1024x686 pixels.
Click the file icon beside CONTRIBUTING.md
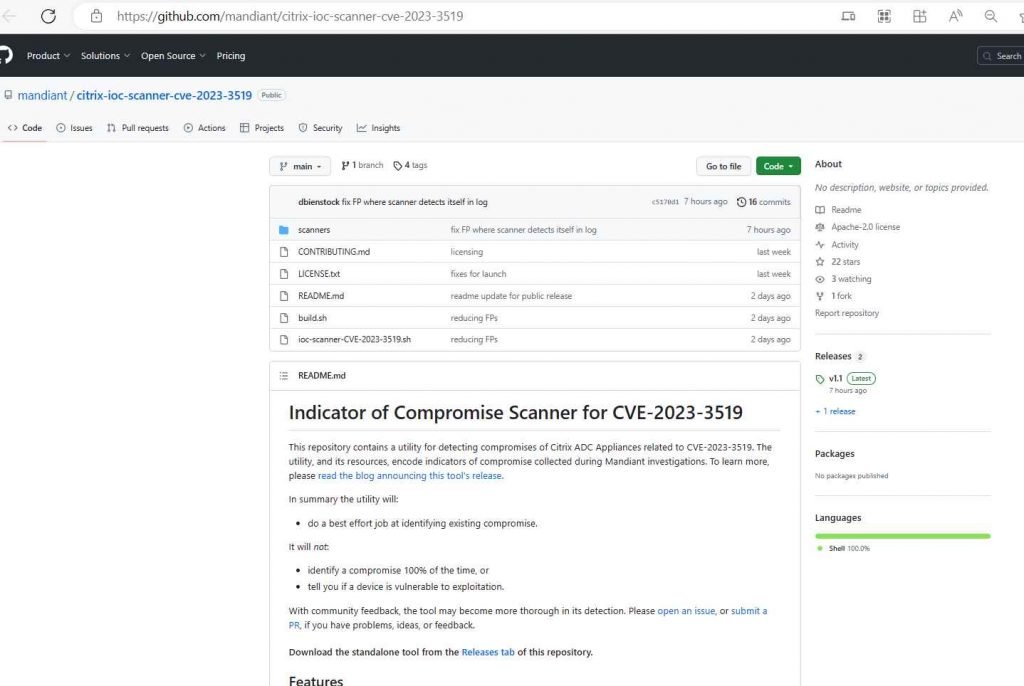click(x=283, y=252)
